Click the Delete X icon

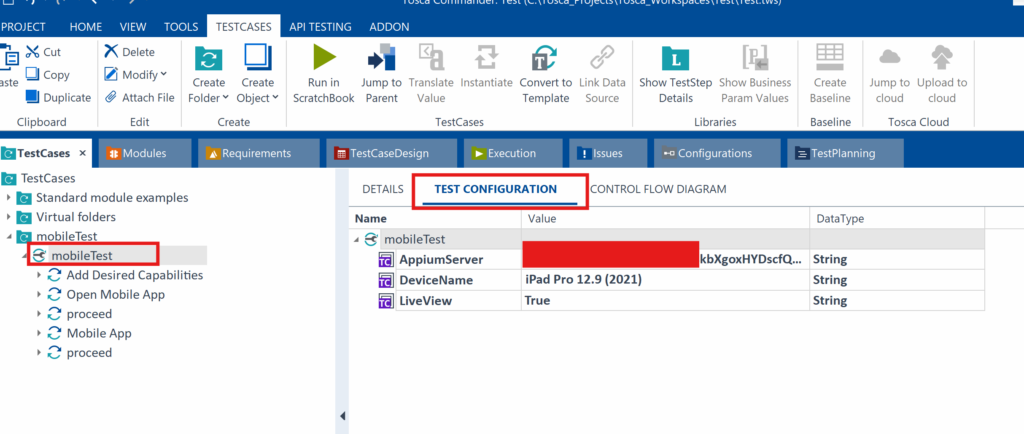pyautogui.click(x=112, y=52)
